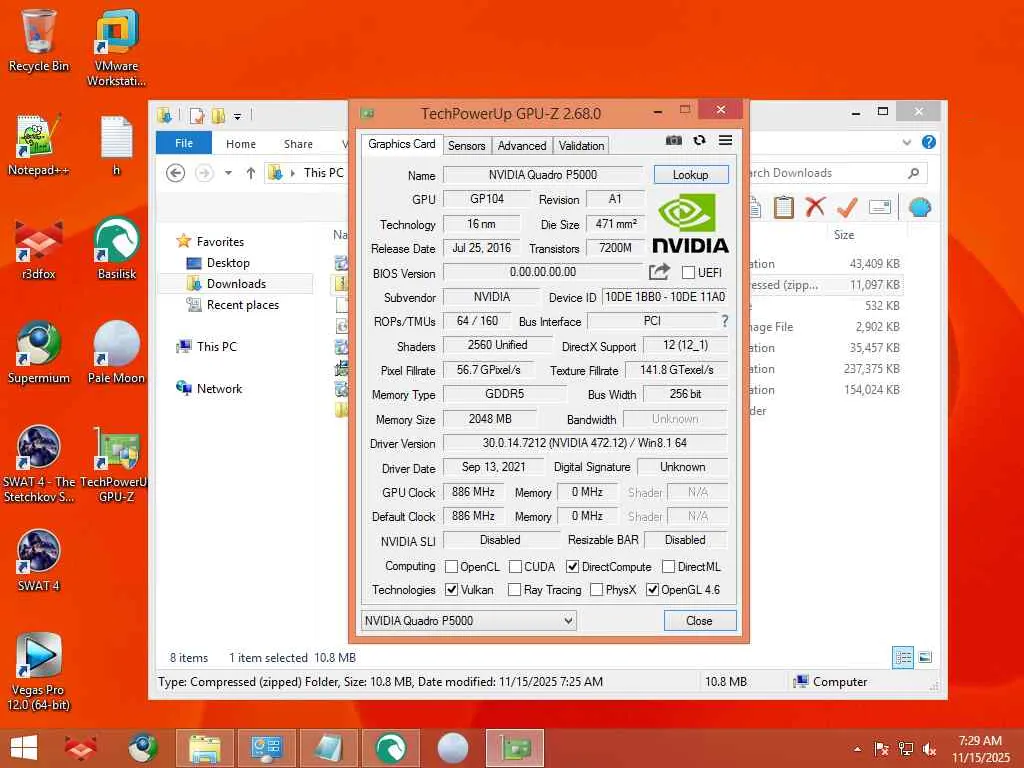Click the File Explorer taskbar icon

tap(204, 748)
